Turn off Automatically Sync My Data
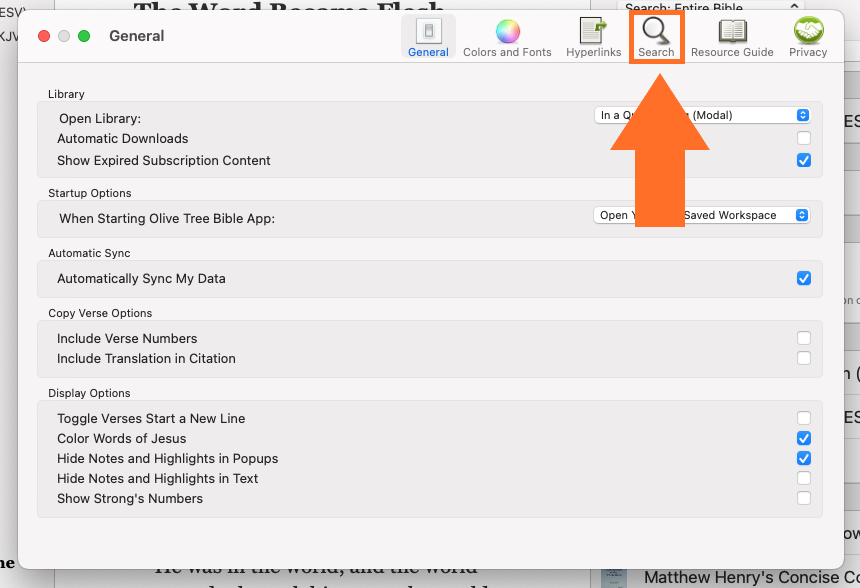 click(803, 279)
